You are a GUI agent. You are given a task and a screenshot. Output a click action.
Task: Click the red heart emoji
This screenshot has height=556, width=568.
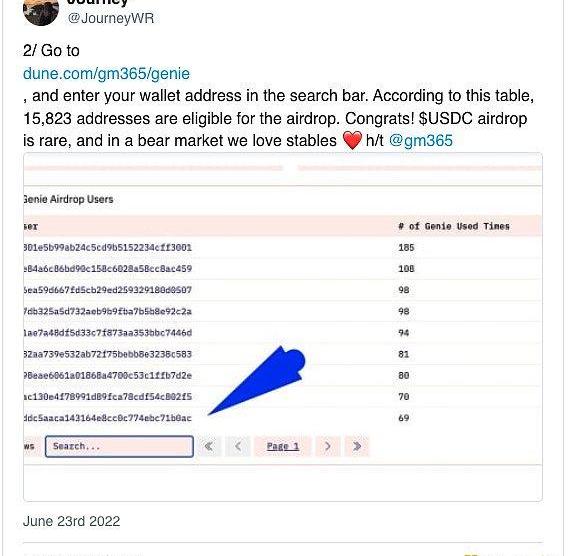(x=352, y=141)
